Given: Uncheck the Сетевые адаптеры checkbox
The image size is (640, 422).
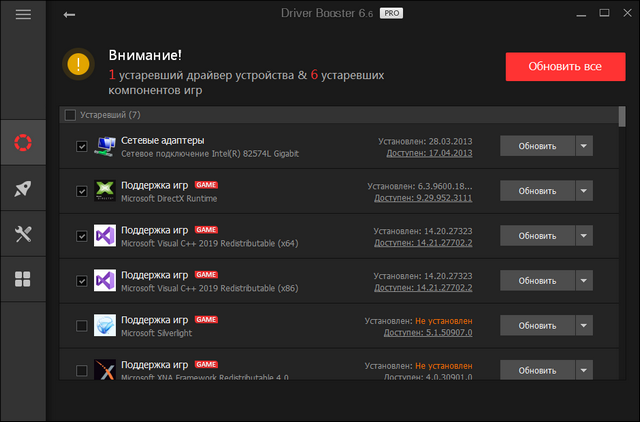Looking at the screenshot, I should (82, 146).
